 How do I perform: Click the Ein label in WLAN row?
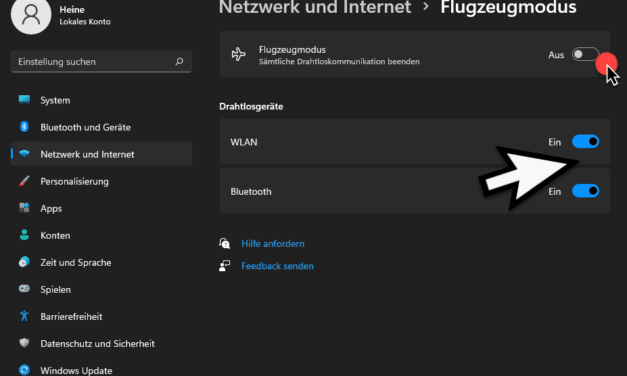click(x=555, y=142)
